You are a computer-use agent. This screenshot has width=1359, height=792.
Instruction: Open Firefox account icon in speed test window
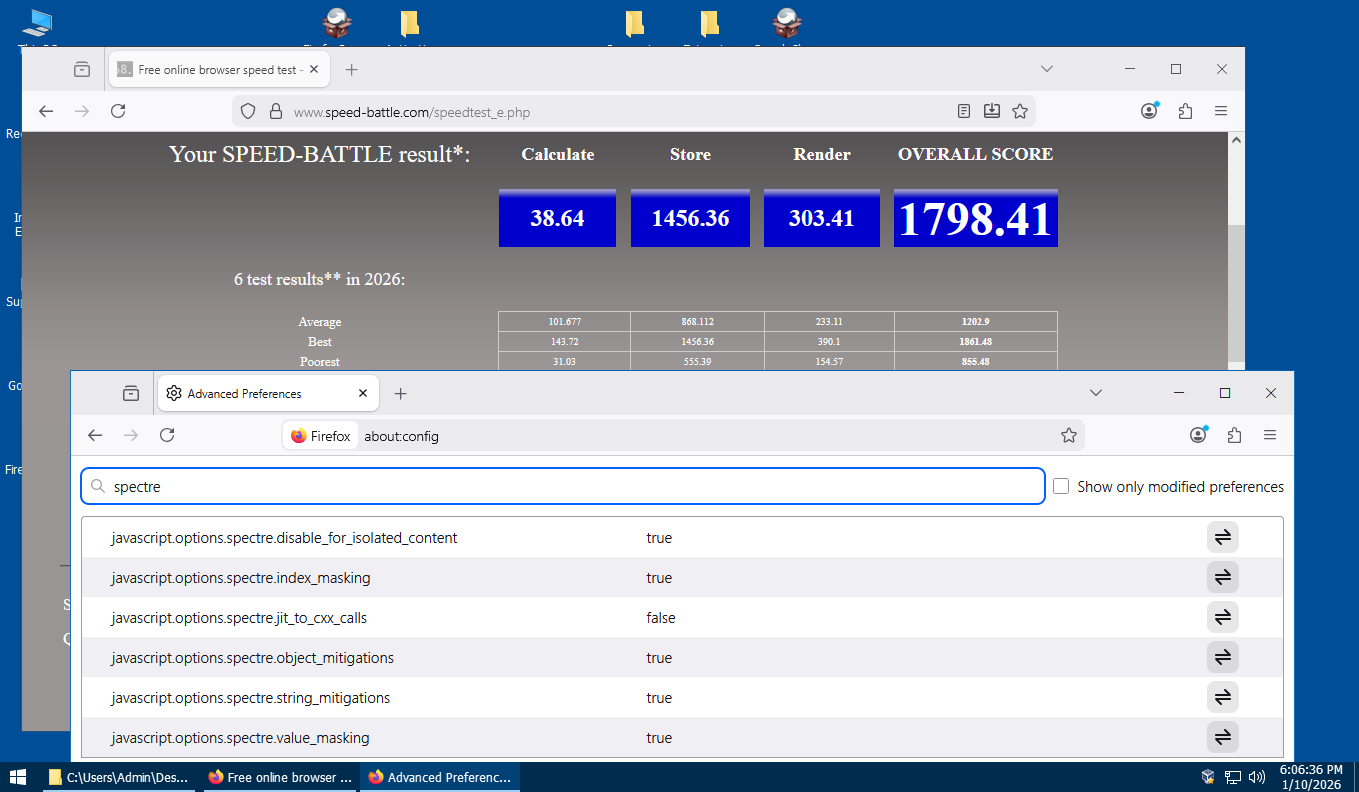[1149, 112]
